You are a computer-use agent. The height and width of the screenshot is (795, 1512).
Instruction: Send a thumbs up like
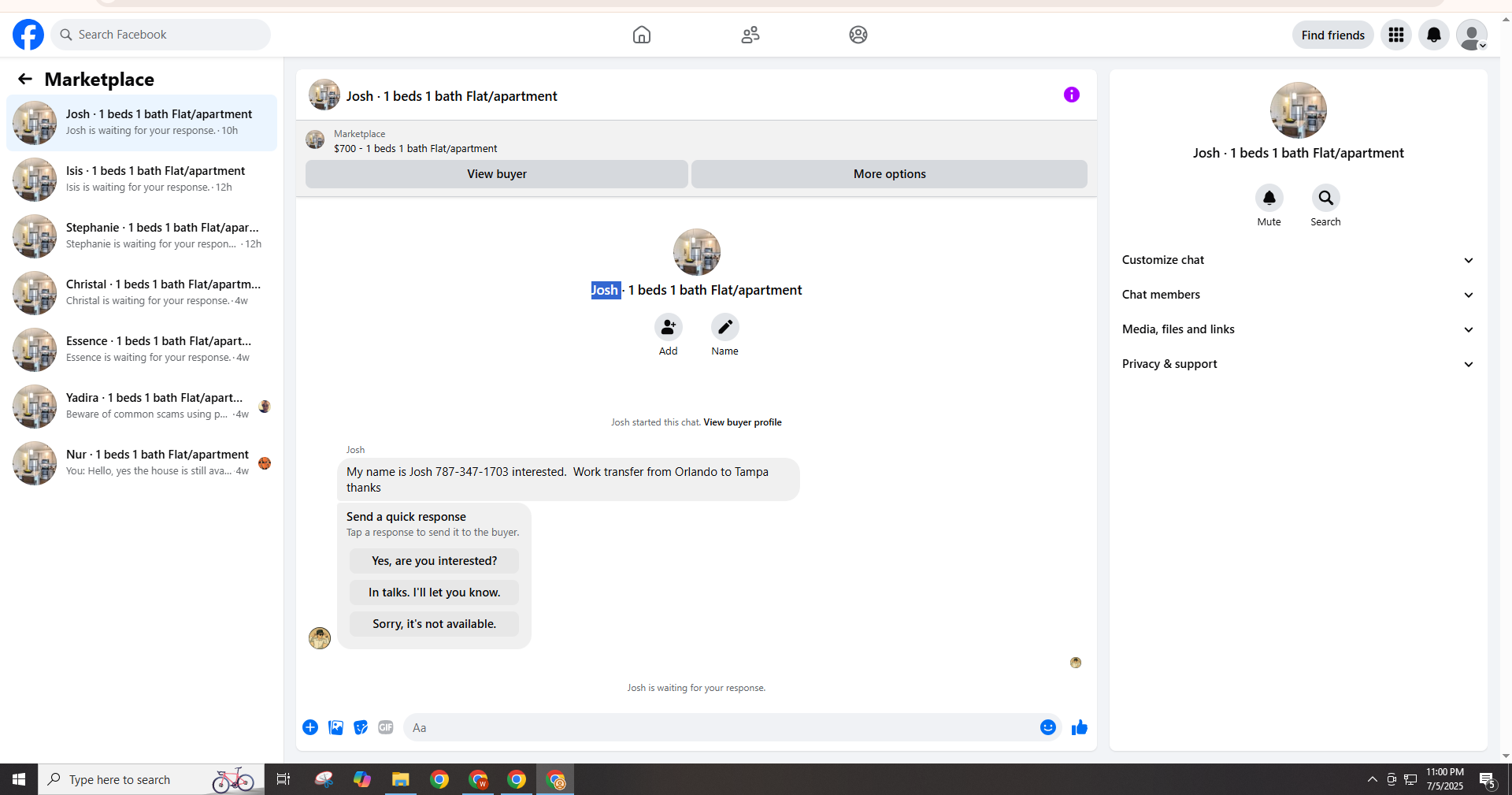coord(1080,727)
